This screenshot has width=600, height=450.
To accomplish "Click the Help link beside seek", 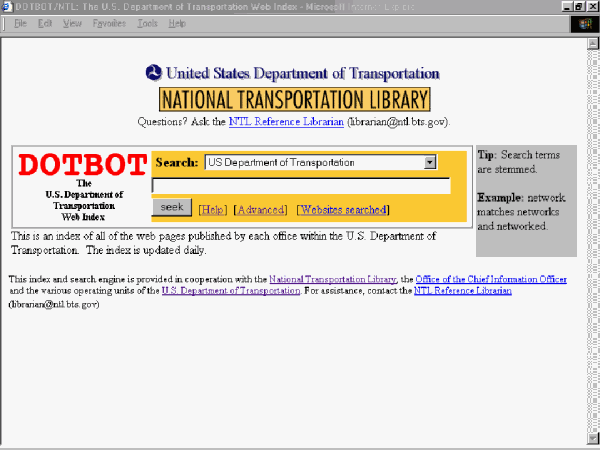I will (x=211, y=209).
